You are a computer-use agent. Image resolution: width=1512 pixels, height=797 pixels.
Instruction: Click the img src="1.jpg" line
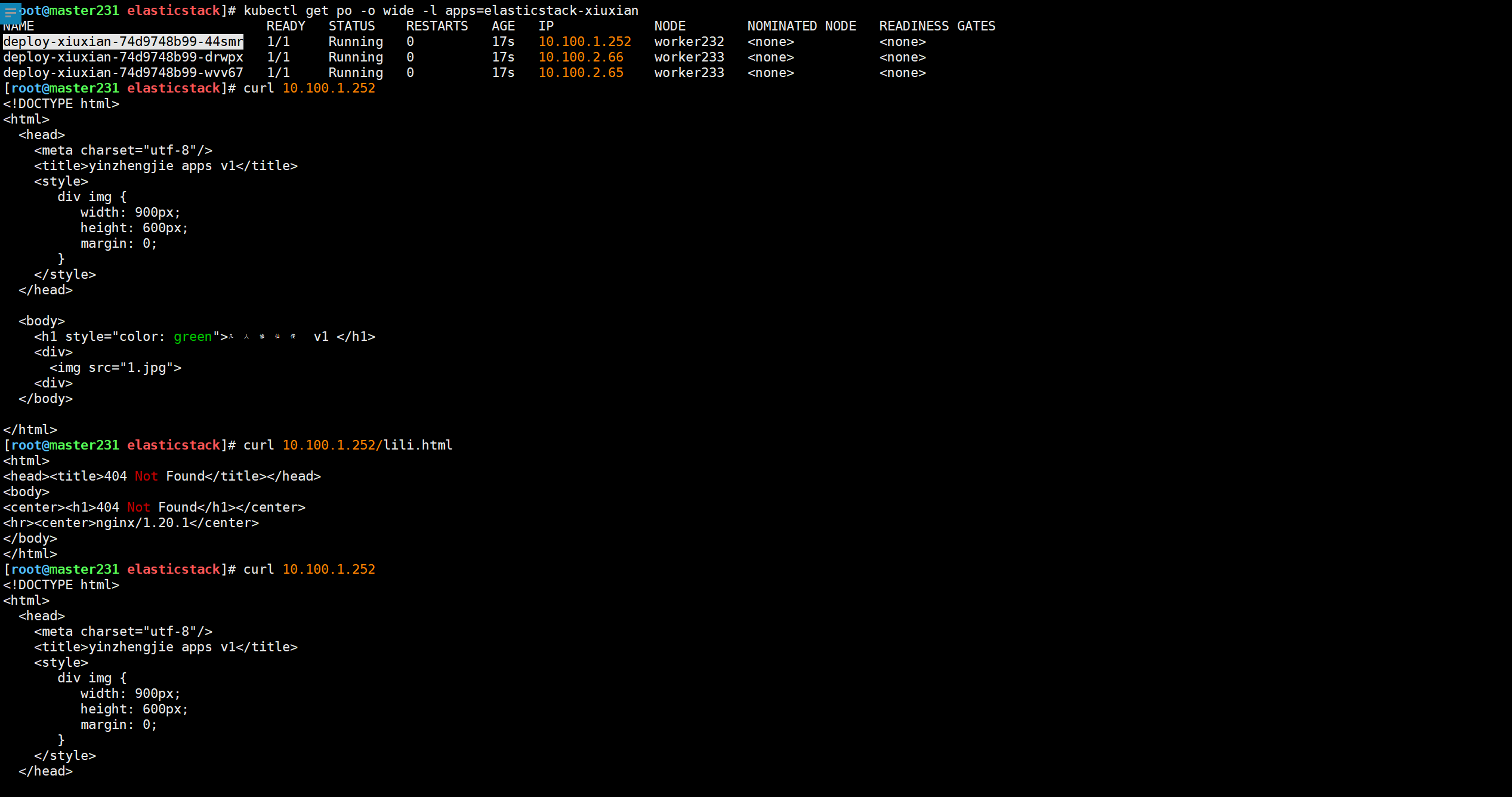point(115,368)
